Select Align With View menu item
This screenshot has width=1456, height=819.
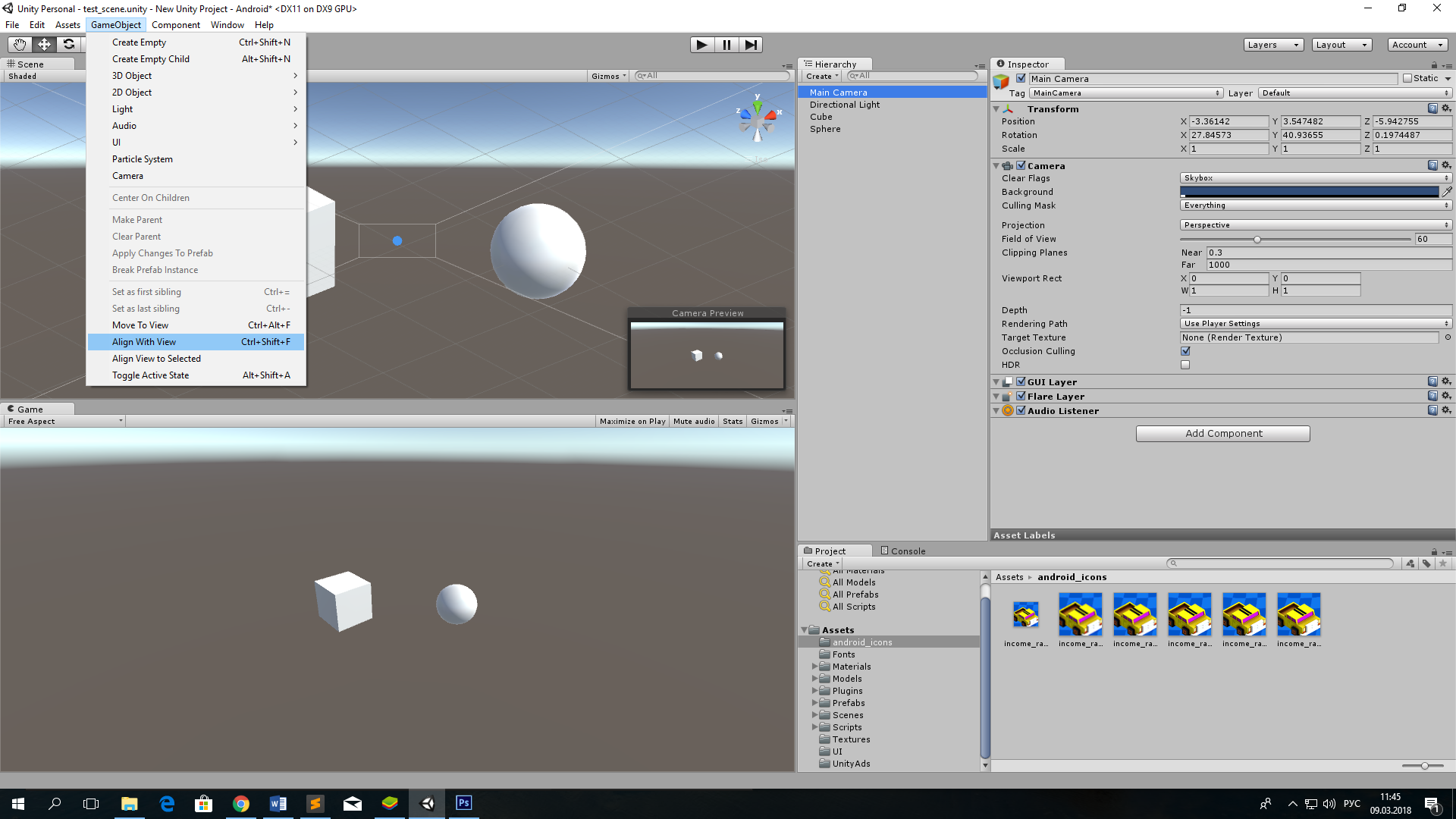(x=144, y=341)
